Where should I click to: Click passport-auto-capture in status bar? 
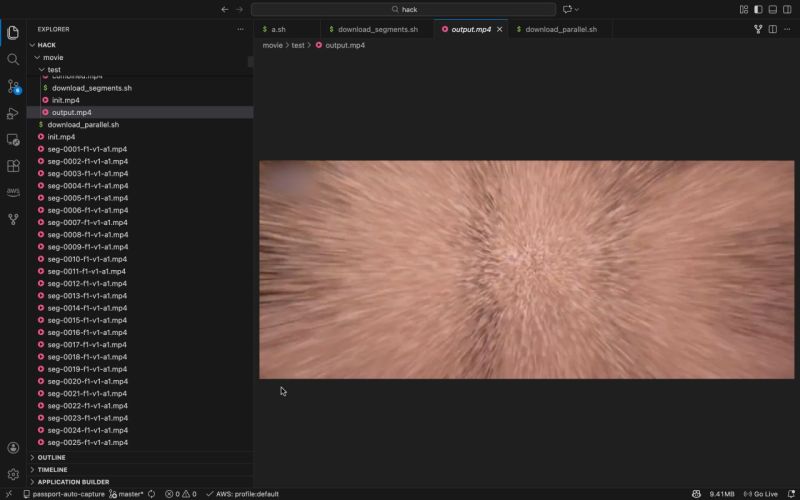64,494
